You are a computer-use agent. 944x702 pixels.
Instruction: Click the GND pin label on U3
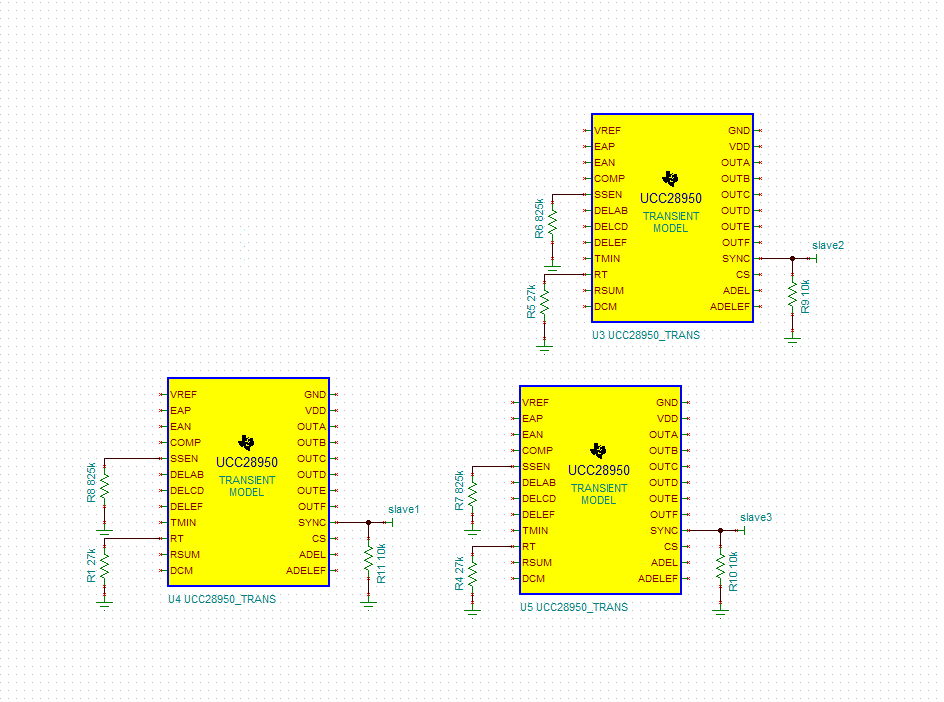[739, 131]
